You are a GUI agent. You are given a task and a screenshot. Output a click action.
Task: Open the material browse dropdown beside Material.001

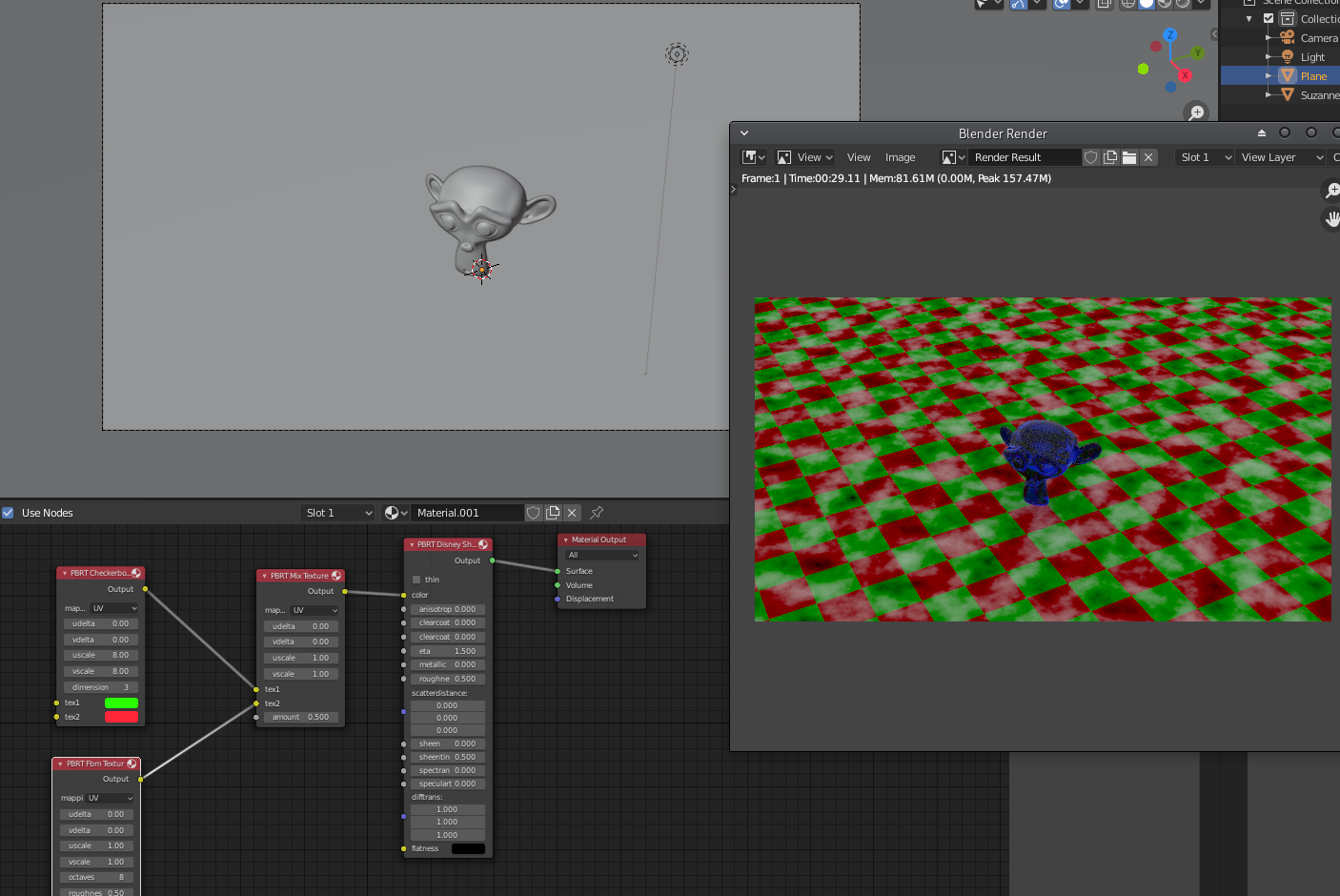point(396,513)
